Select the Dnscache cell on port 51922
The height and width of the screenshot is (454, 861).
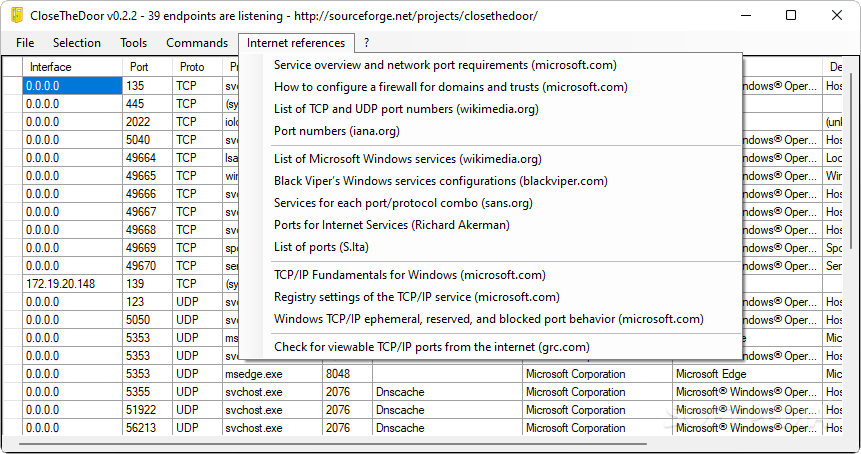(447, 410)
